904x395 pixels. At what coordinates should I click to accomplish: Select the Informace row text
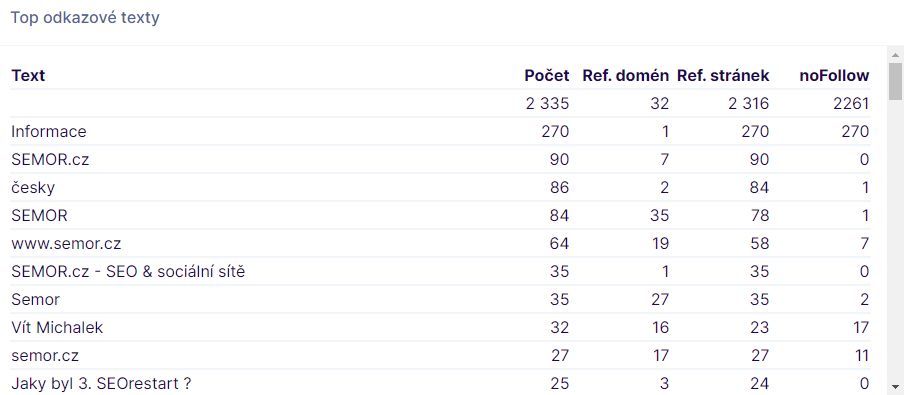tap(49, 131)
